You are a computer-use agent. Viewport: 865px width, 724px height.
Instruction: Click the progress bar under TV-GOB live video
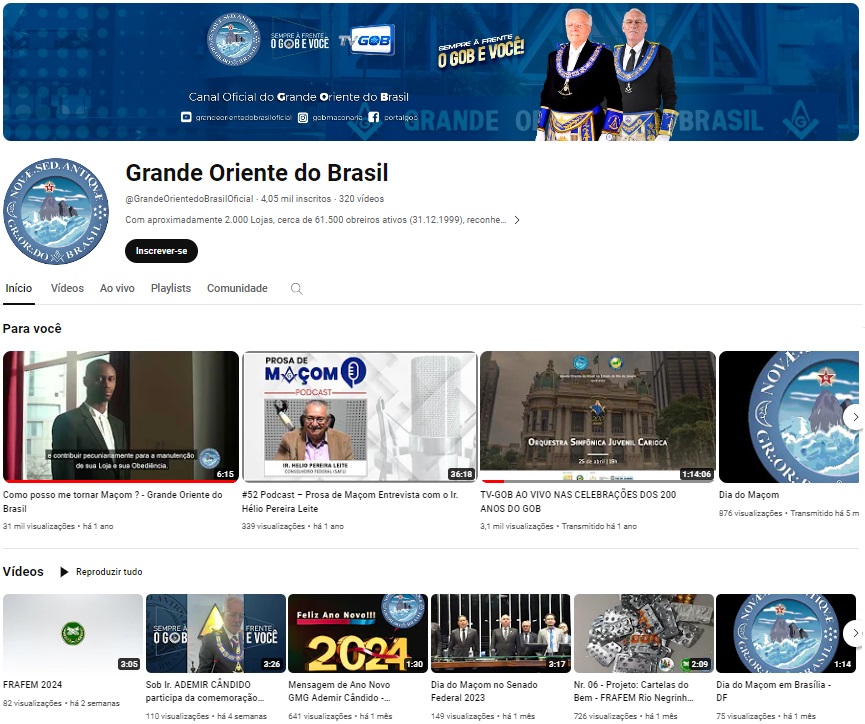(x=598, y=481)
